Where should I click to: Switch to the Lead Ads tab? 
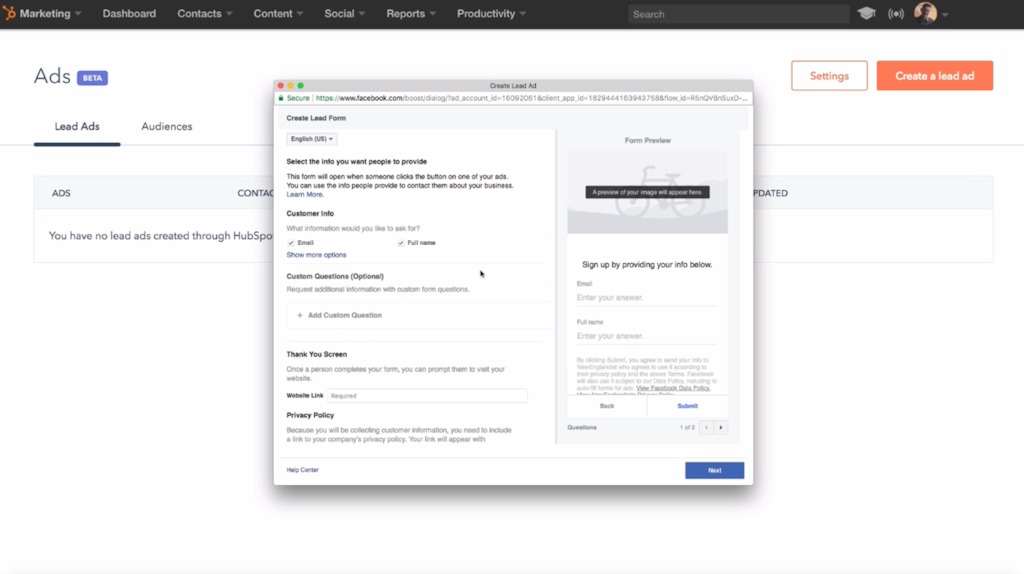tap(77, 127)
